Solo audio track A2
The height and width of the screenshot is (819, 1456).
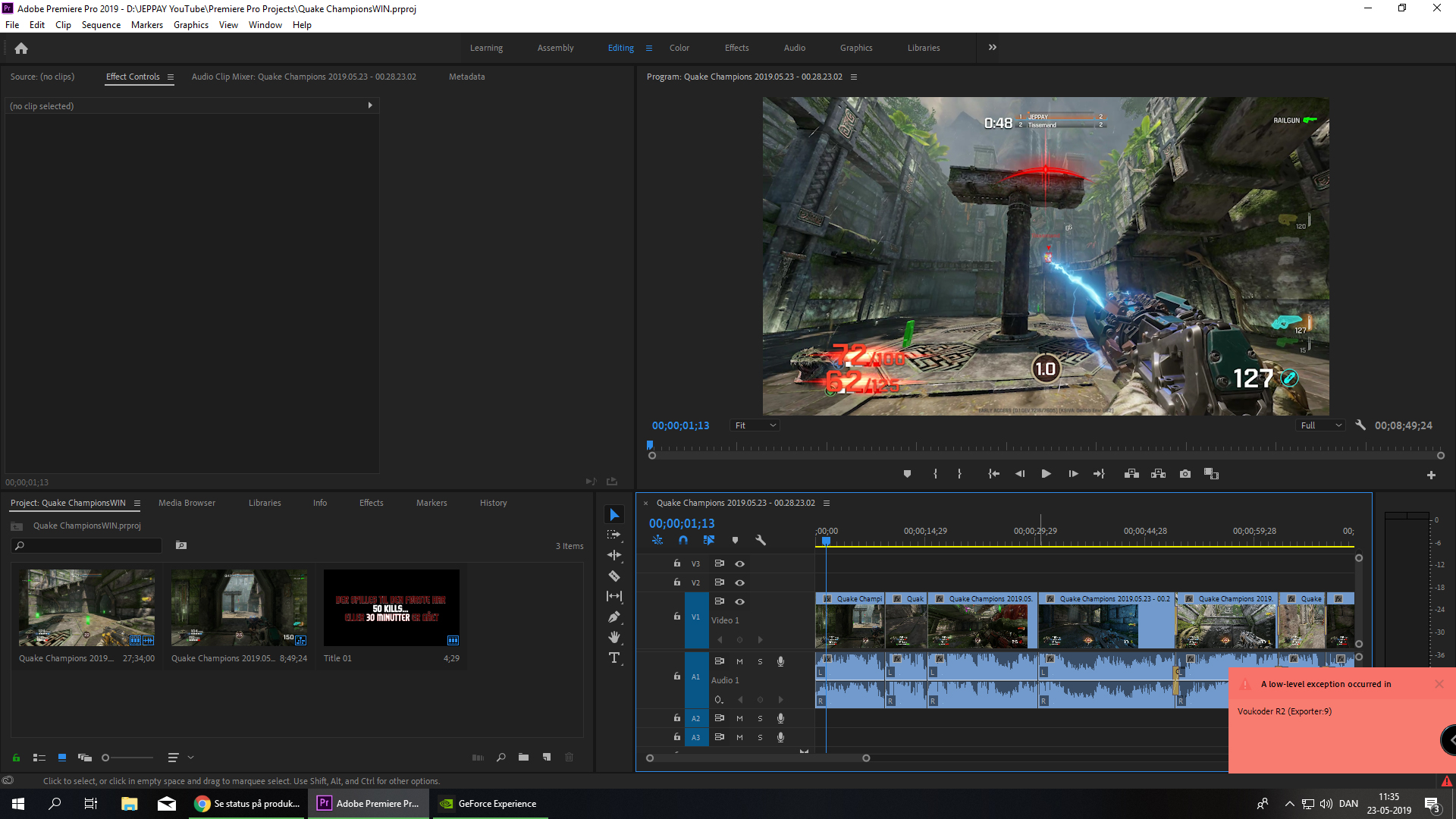point(760,718)
